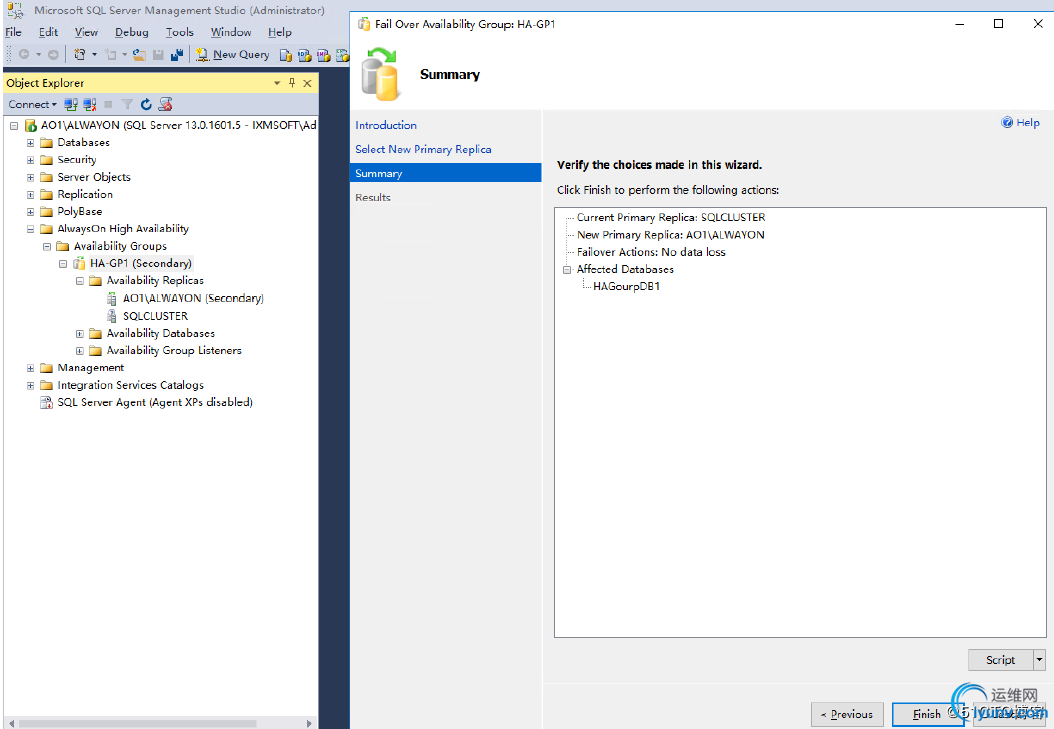Open the Edit menu

tap(48, 32)
